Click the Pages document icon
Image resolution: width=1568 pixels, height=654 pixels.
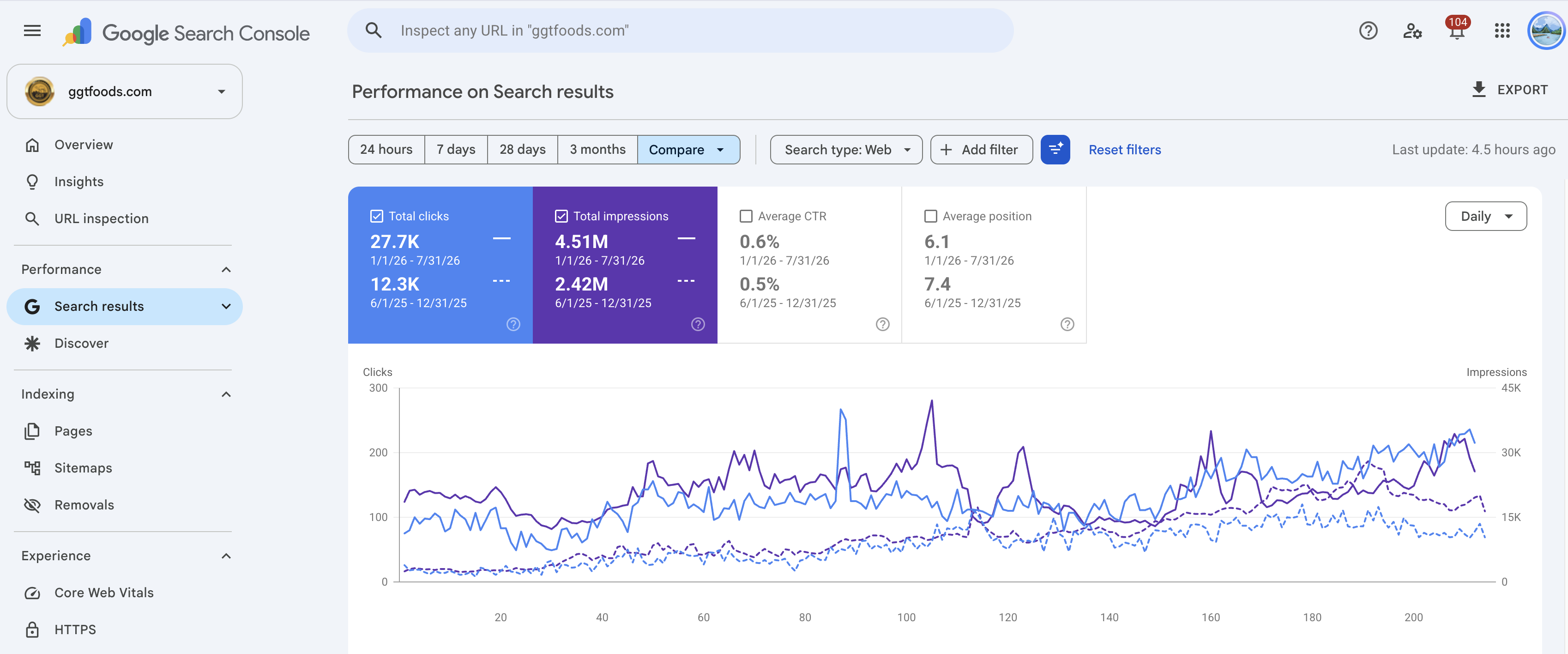click(x=32, y=431)
